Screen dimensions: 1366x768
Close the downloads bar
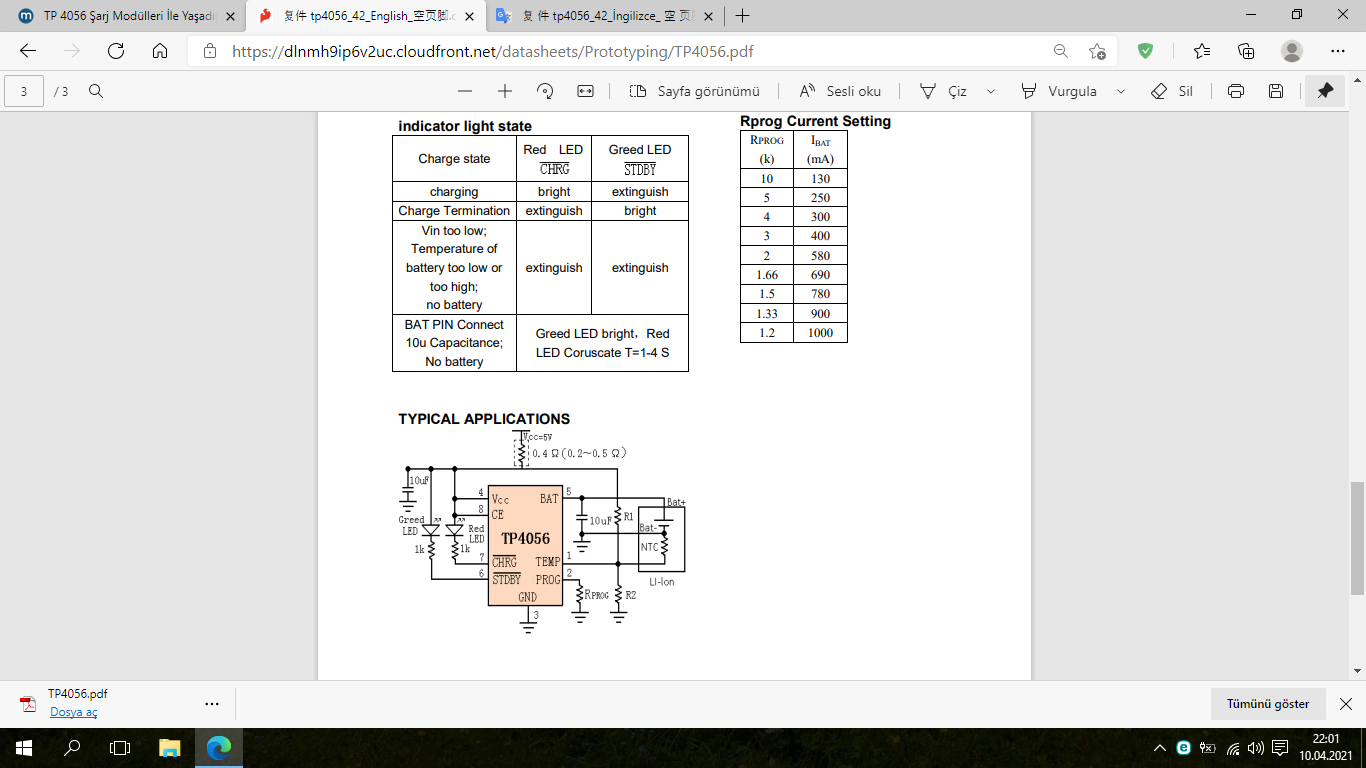[x=1346, y=704]
